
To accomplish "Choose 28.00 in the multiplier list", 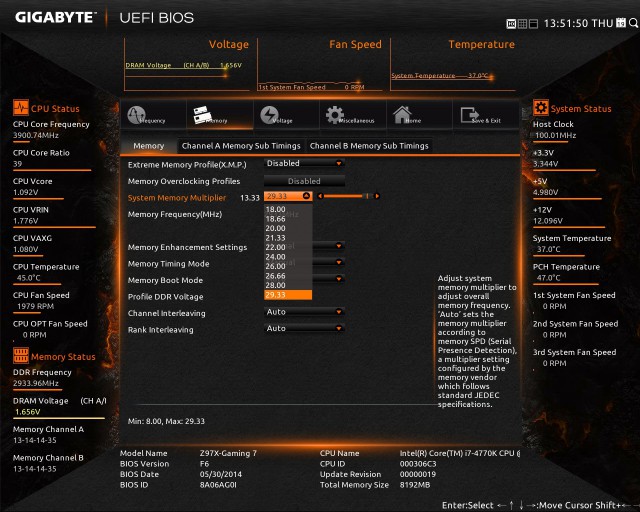I will coord(288,285).
